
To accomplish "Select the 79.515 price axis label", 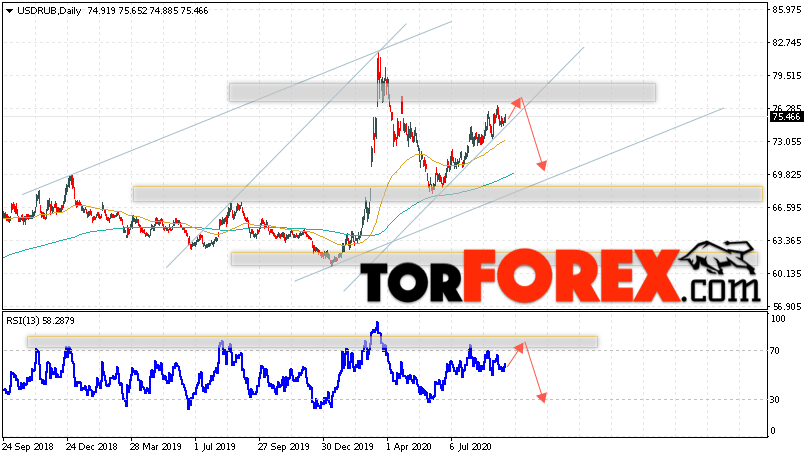I will (787, 76).
